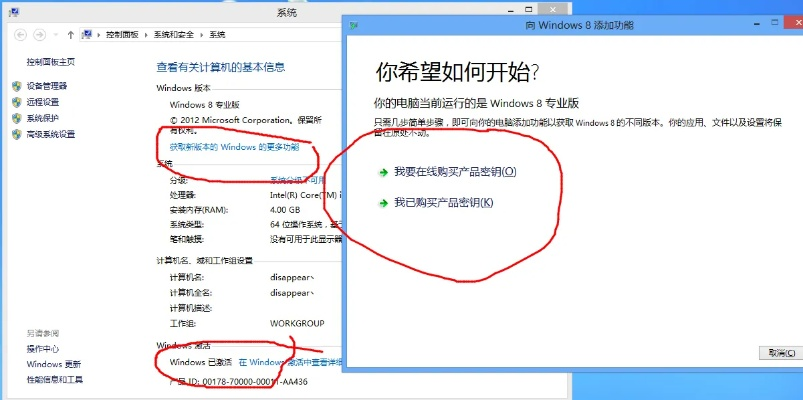Close the System window
Screen dimensions: 803x400
(x=552, y=9)
